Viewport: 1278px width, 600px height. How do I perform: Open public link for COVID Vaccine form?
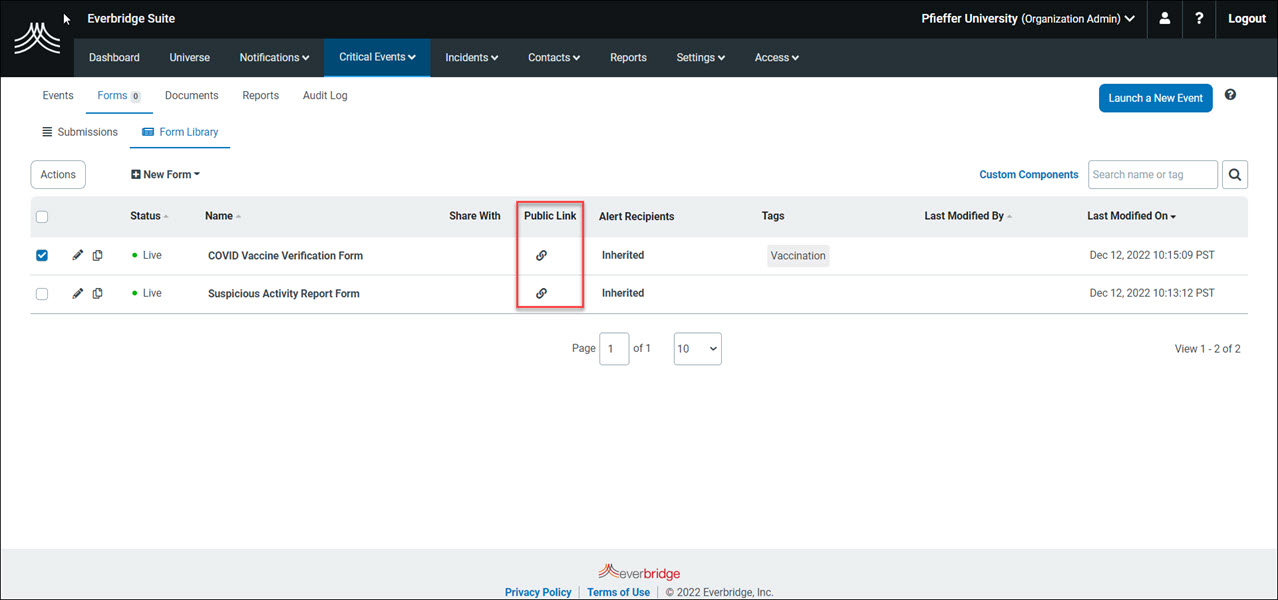coord(541,255)
